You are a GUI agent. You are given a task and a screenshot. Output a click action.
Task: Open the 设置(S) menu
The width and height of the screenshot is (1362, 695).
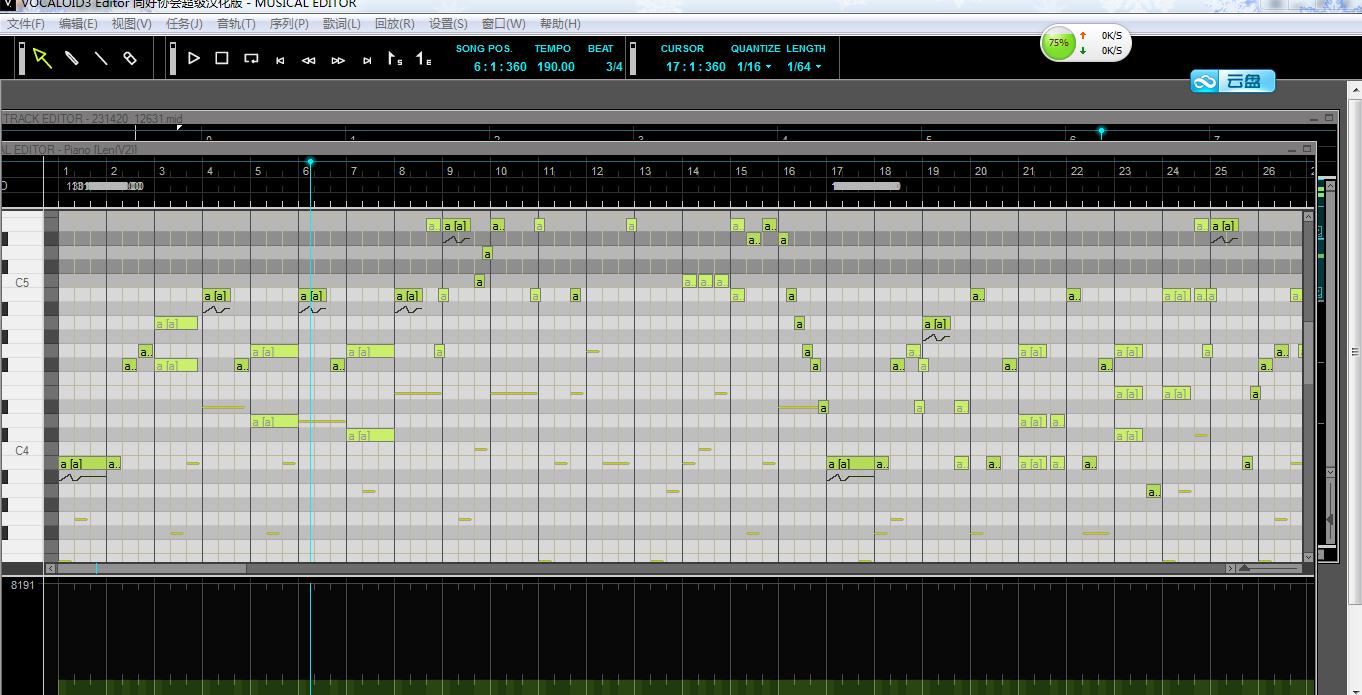point(447,23)
